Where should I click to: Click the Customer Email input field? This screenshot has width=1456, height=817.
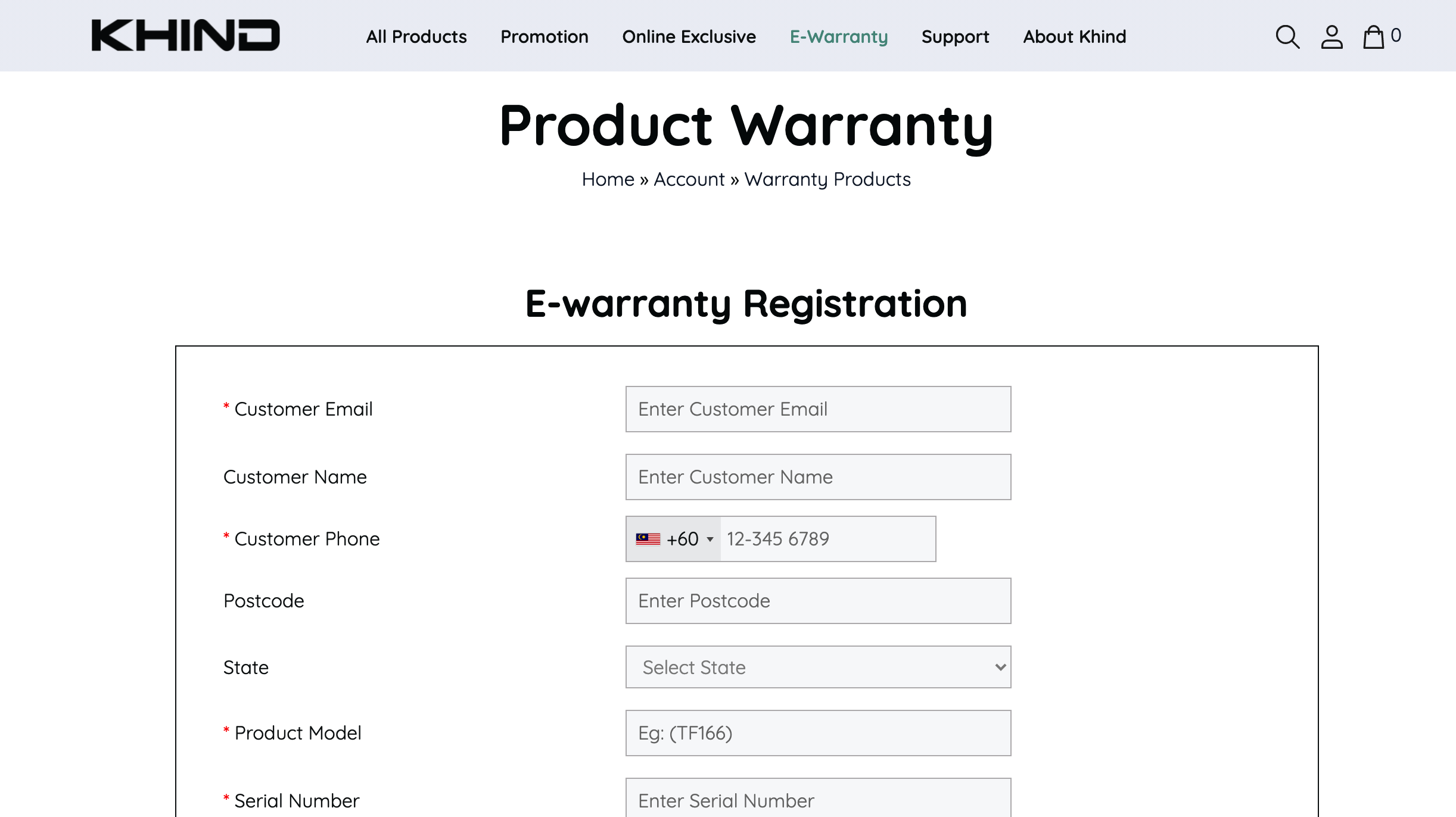(818, 409)
